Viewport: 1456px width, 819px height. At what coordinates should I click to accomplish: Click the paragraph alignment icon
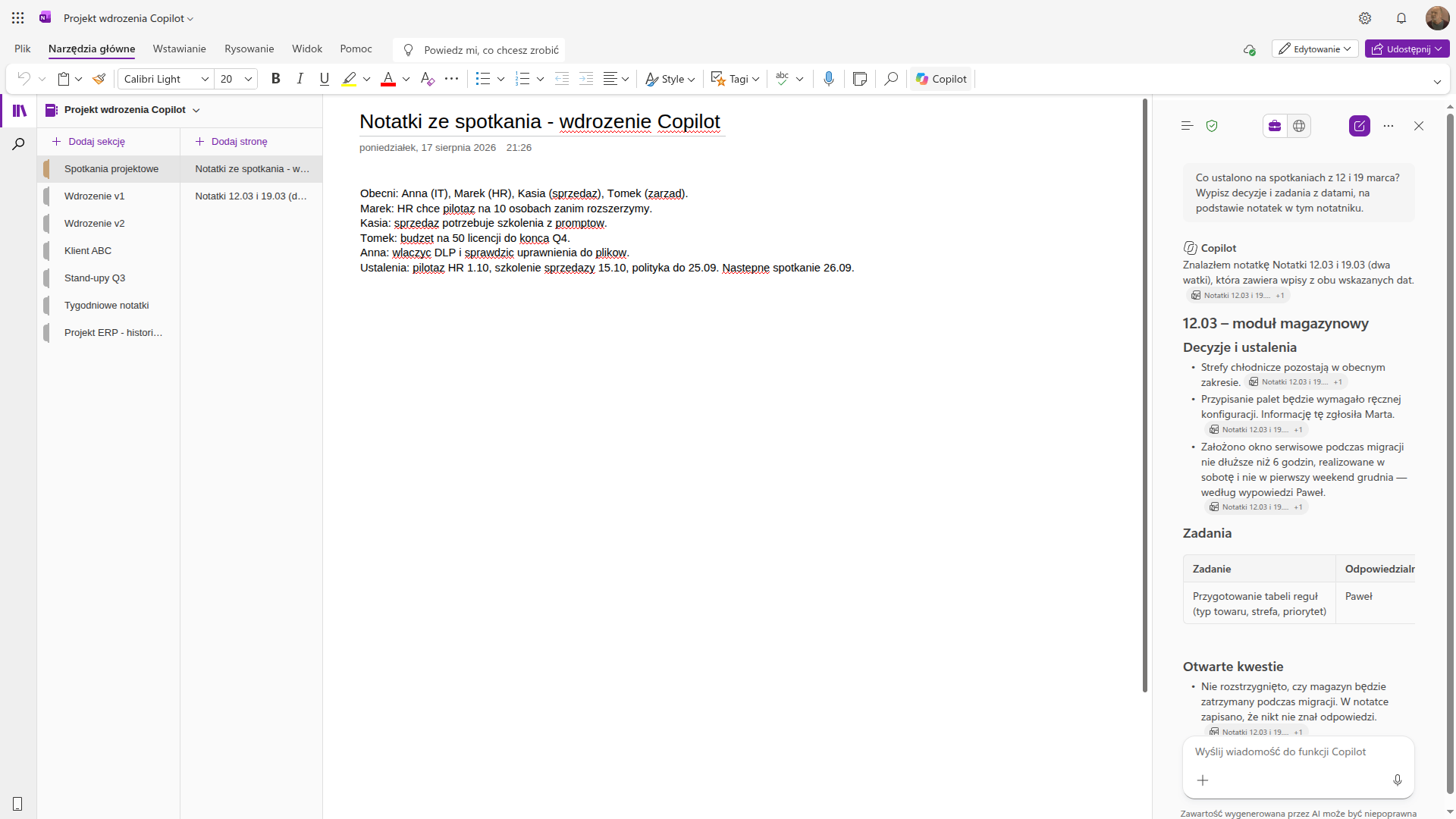(610, 79)
